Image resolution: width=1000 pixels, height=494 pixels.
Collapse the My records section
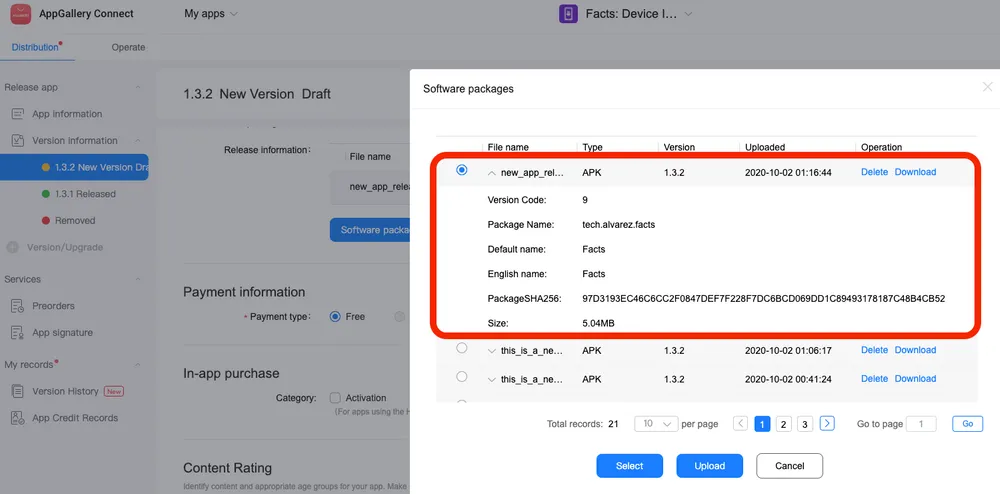[x=137, y=365]
